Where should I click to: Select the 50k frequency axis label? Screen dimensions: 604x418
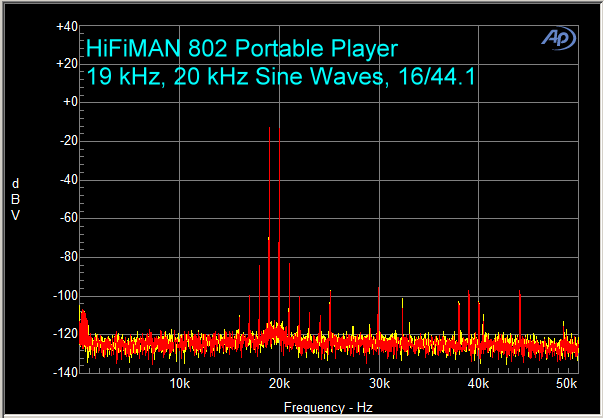click(566, 384)
